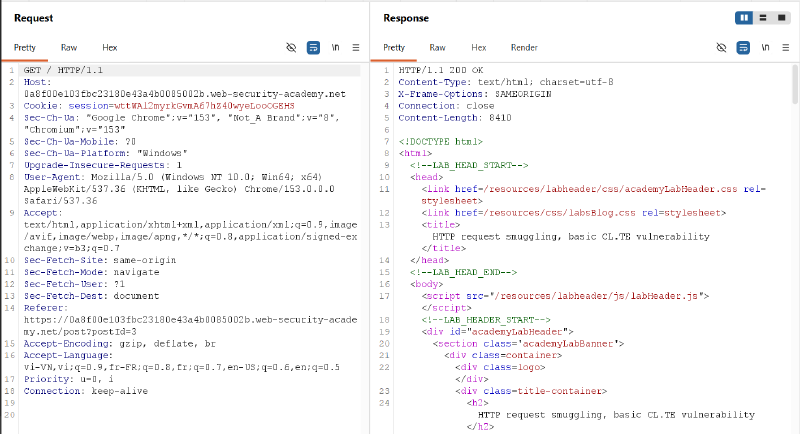
Task: Click the Accept-Encoding header line
Action: tap(119, 344)
